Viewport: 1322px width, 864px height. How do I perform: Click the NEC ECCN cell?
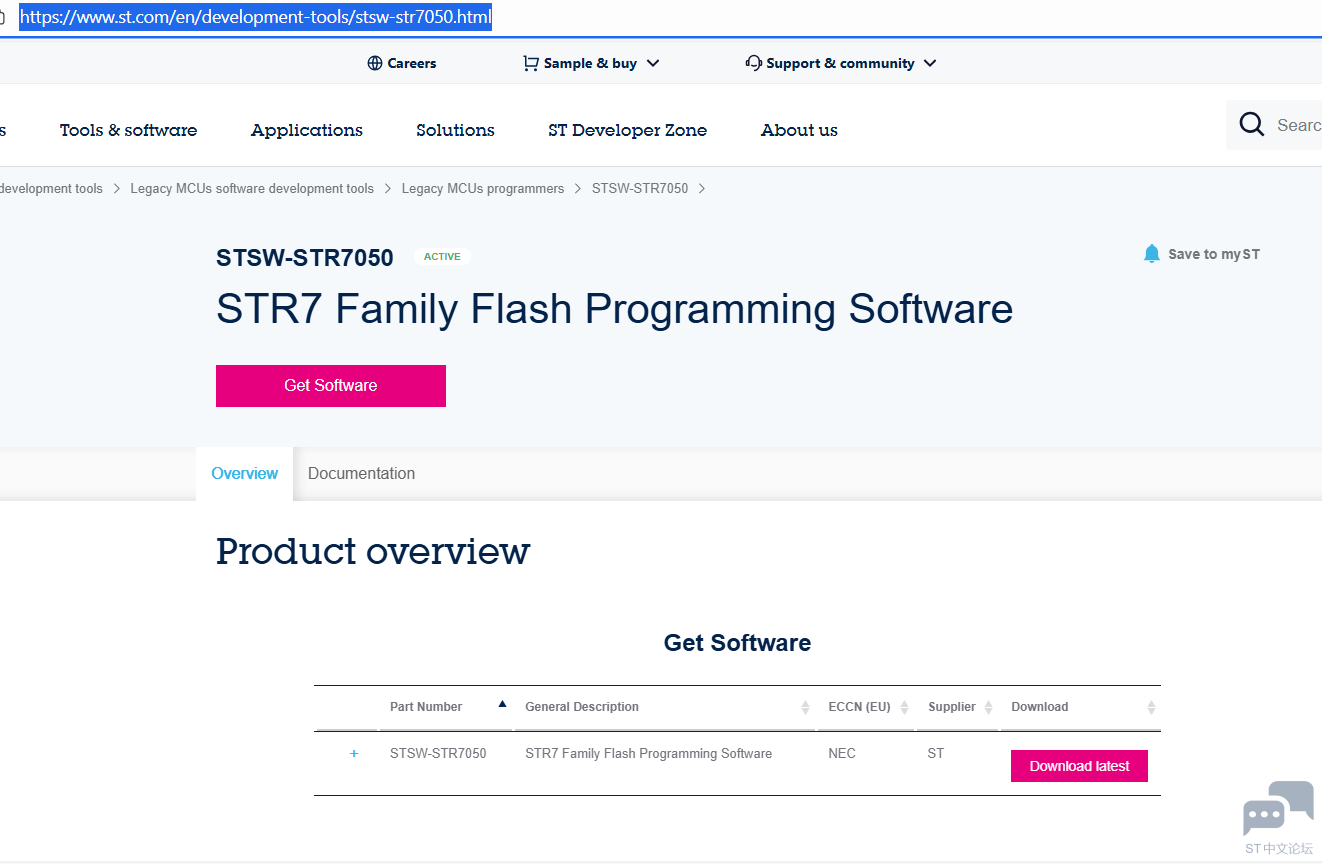pyautogui.click(x=842, y=753)
